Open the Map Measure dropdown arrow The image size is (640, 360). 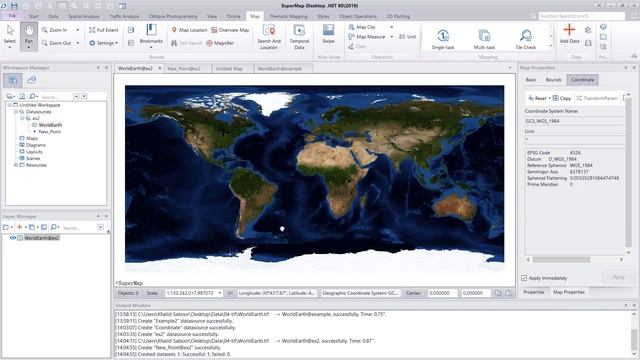click(x=392, y=36)
